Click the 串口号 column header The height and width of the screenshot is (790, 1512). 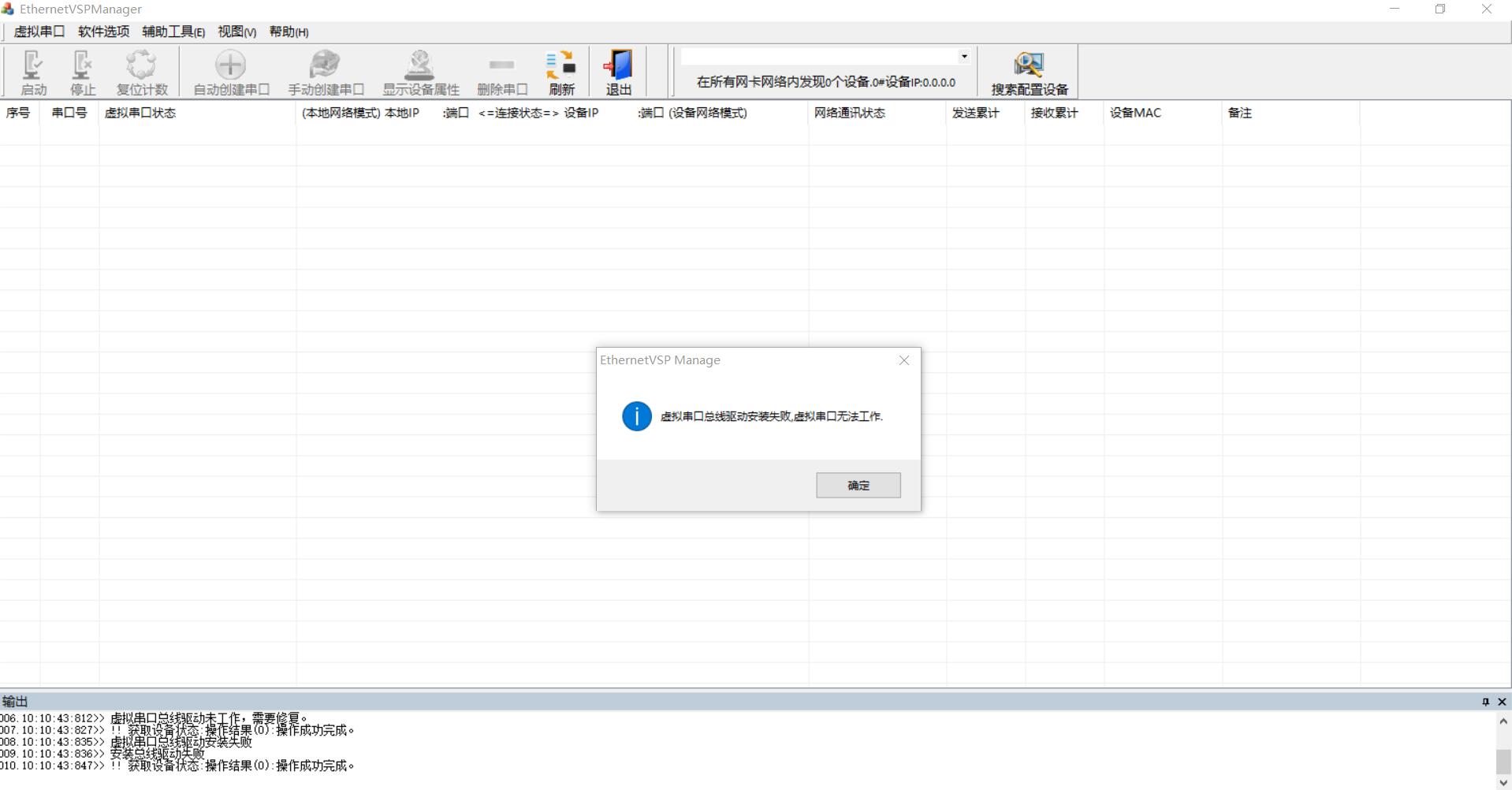[69, 113]
